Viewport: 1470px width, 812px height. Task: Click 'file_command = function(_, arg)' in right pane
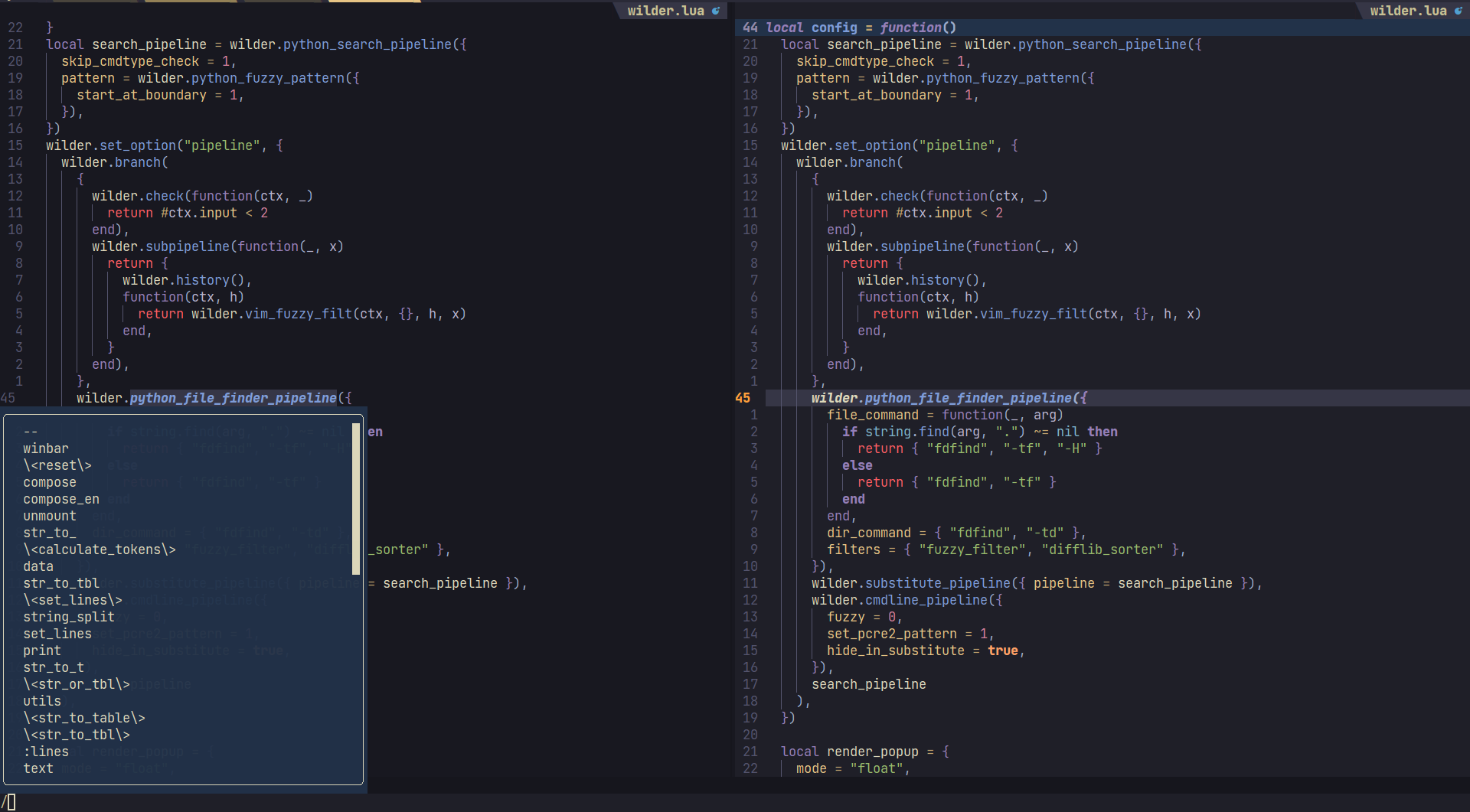(x=946, y=415)
